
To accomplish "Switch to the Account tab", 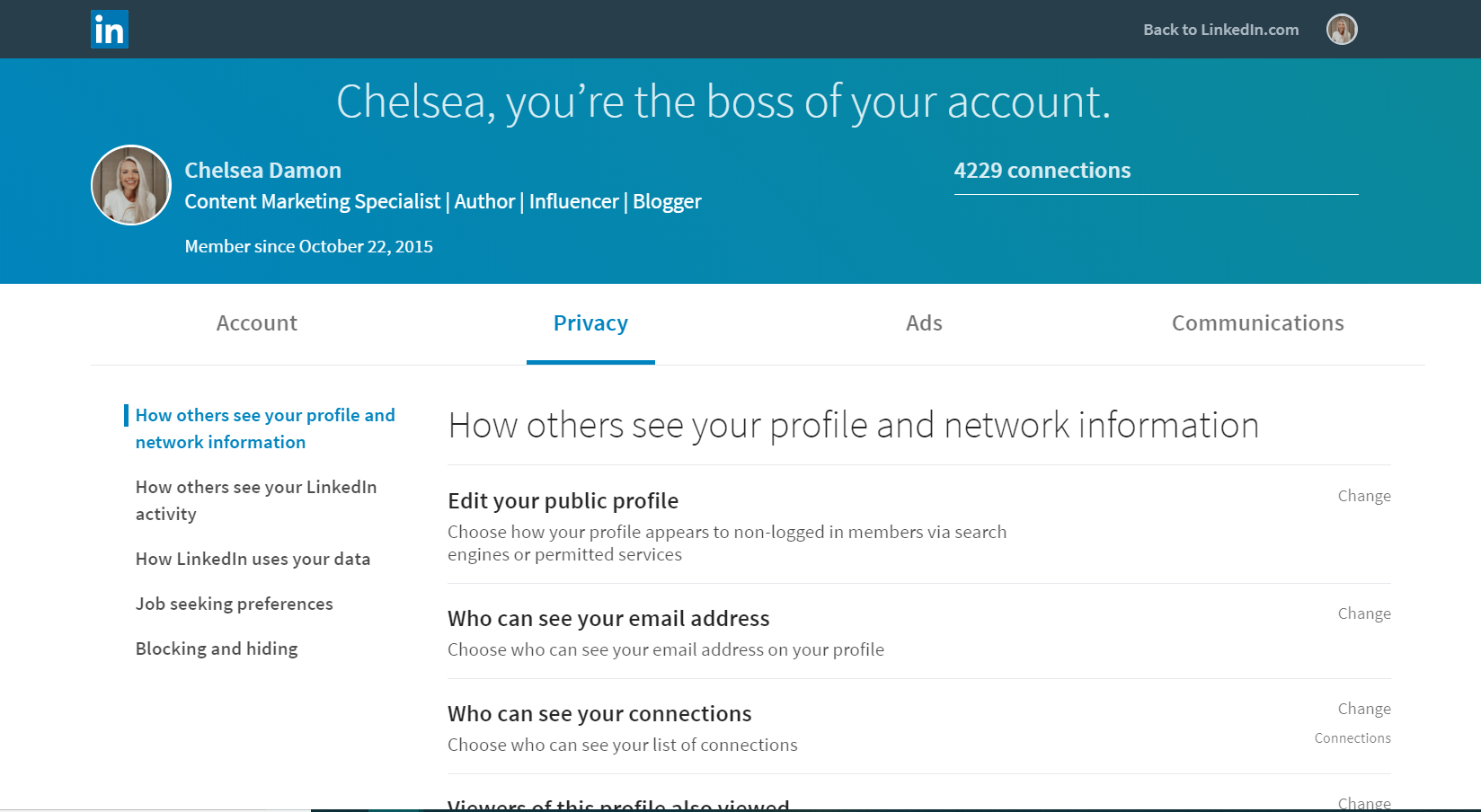I will point(257,323).
